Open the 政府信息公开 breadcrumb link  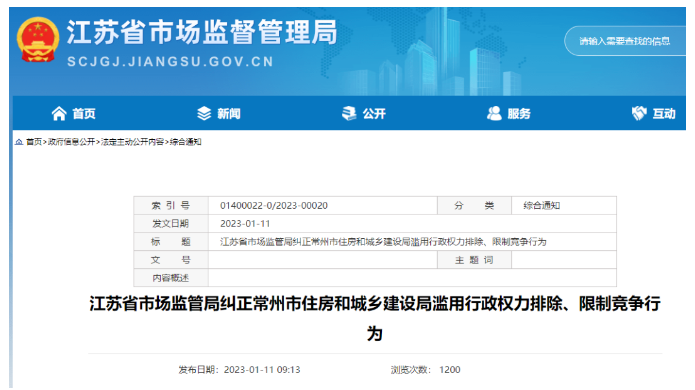tap(71, 142)
